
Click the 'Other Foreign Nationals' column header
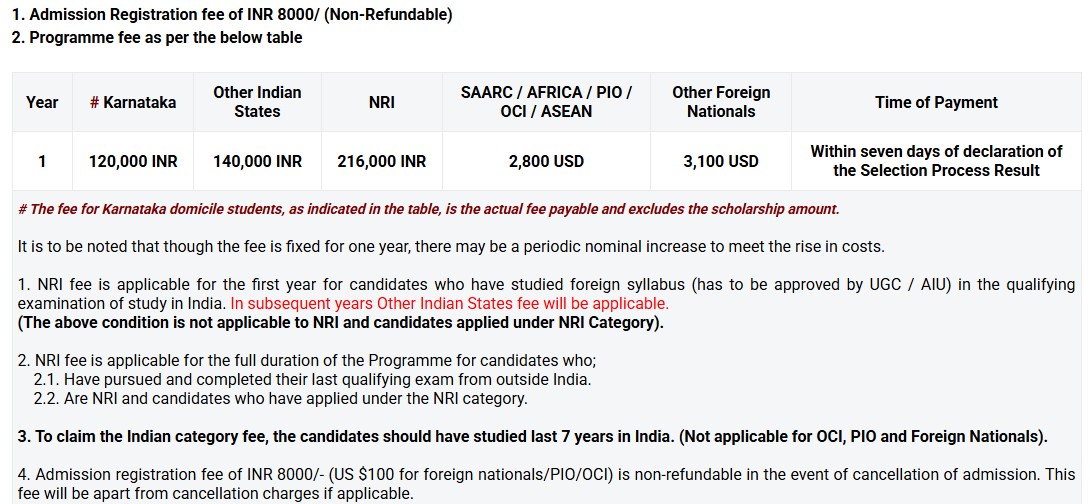pos(721,102)
